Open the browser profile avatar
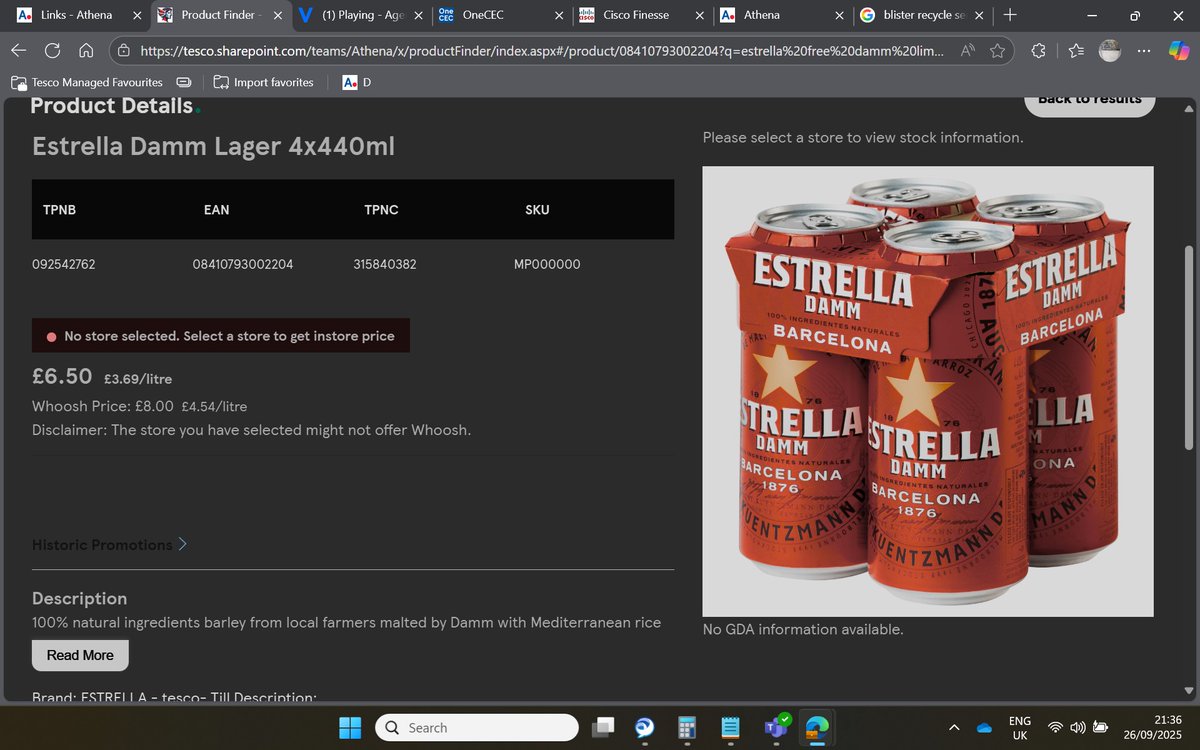Image resolution: width=1200 pixels, height=750 pixels. 1110,51
